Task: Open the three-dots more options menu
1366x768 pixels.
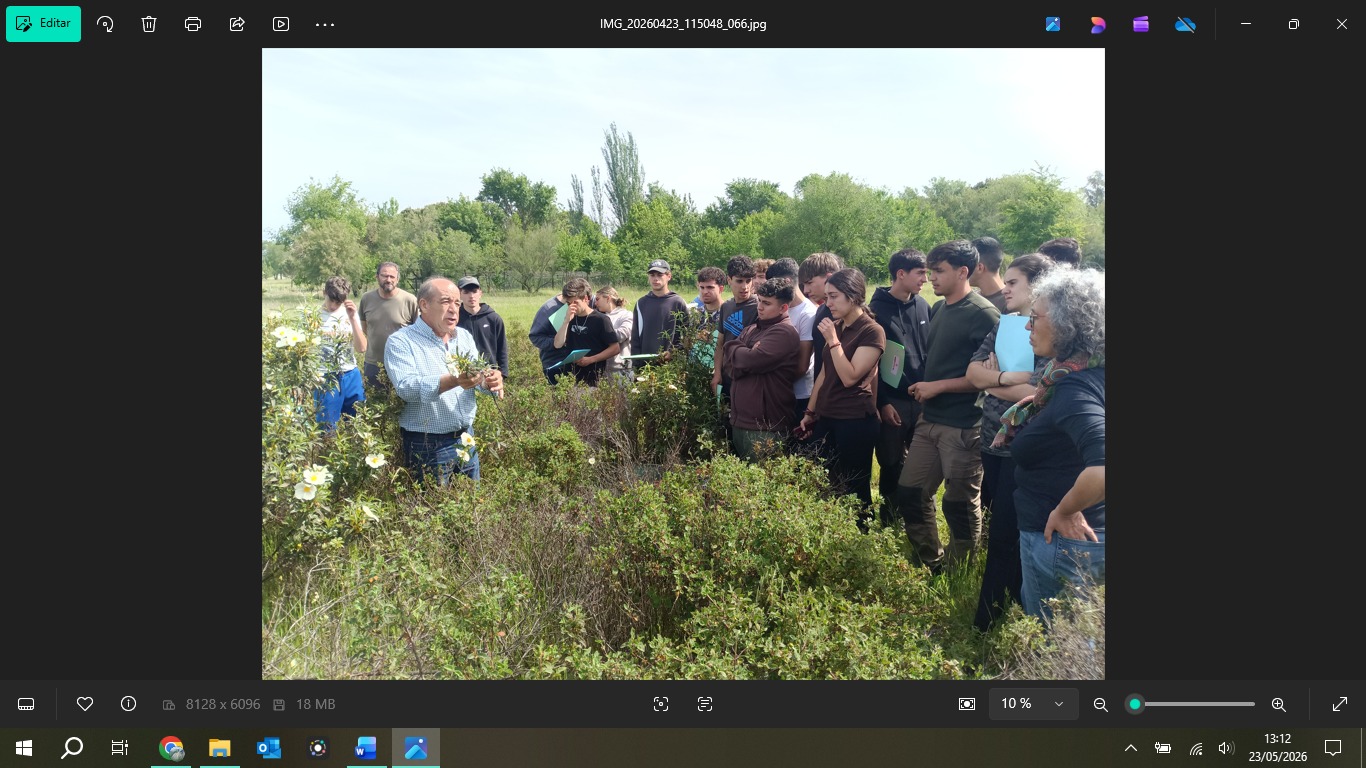Action: [x=325, y=24]
